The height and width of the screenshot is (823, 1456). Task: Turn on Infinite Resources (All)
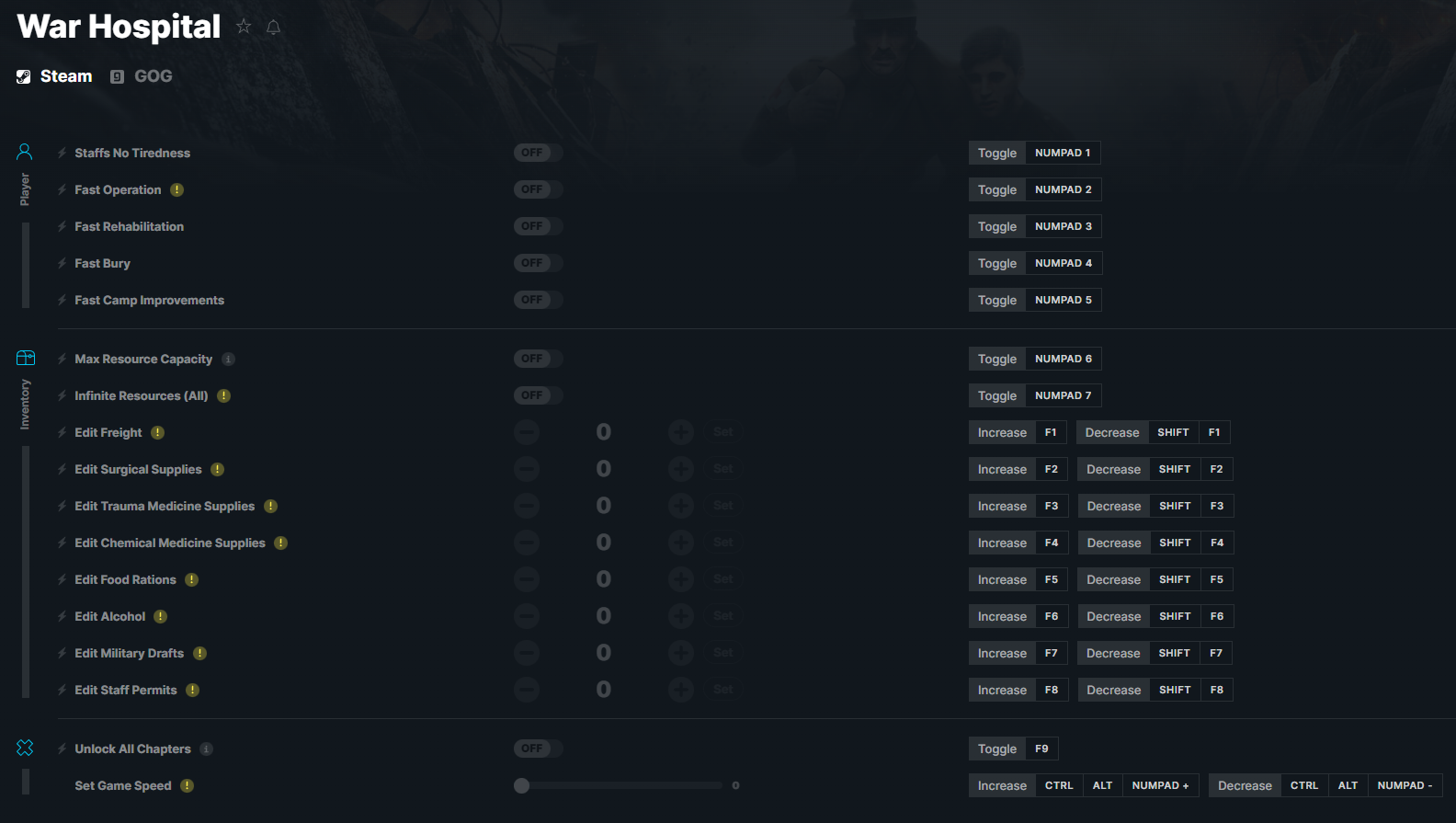point(538,395)
